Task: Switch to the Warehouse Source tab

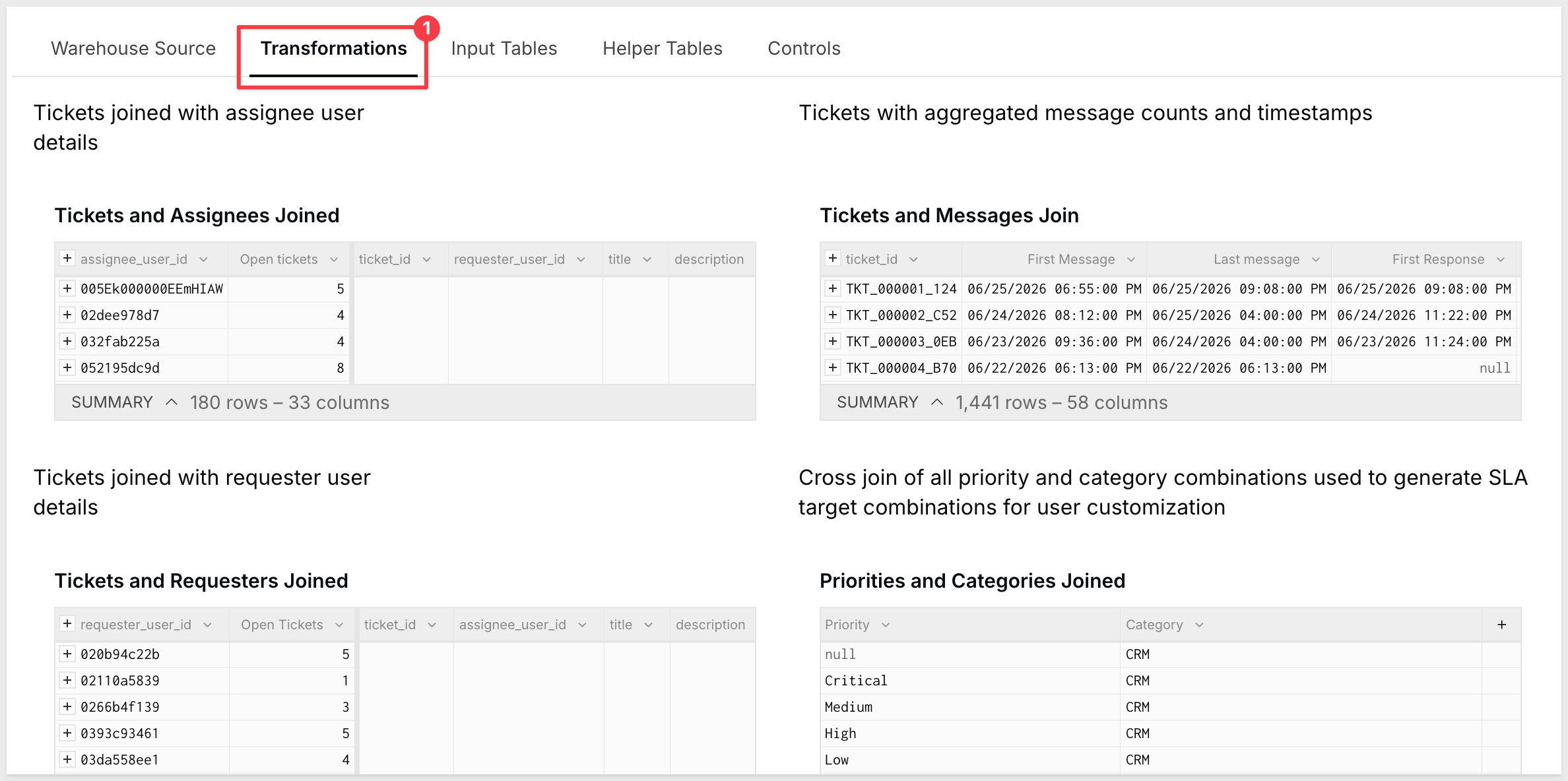Action: 133,48
